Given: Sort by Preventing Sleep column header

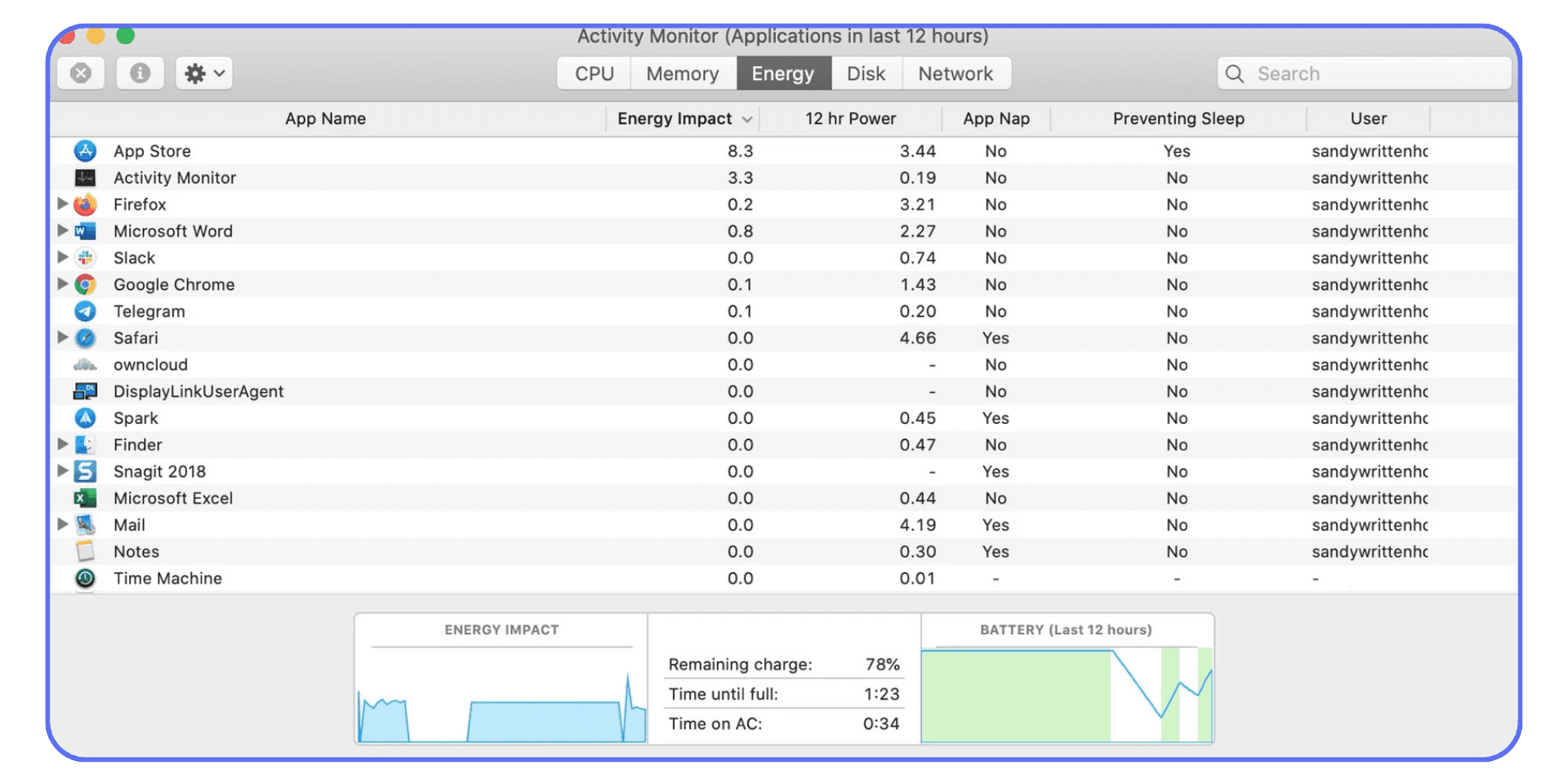Looking at the screenshot, I should 1178,119.
